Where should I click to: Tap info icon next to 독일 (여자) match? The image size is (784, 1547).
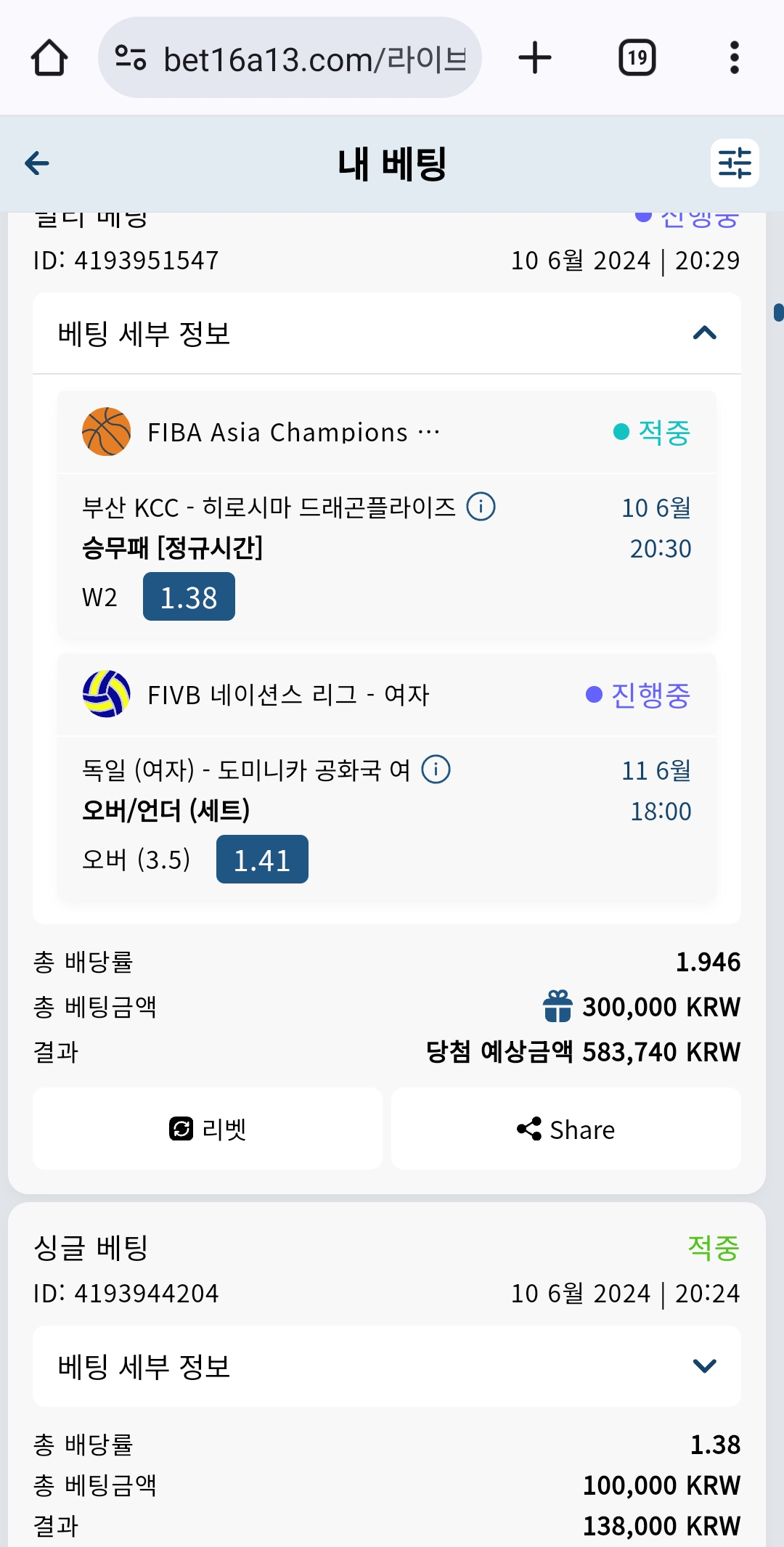[436, 770]
